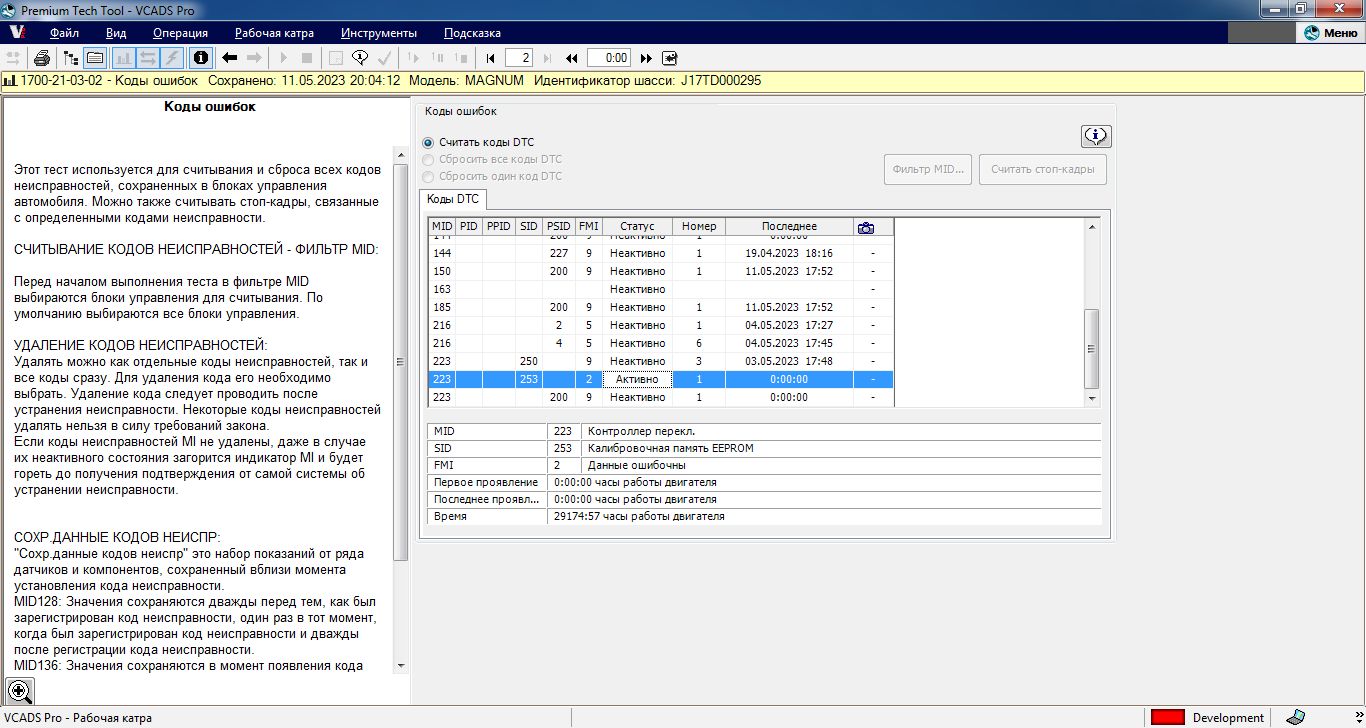The height and width of the screenshot is (728, 1366).
Task: Click the page number field showing 2
Action: click(x=520, y=58)
